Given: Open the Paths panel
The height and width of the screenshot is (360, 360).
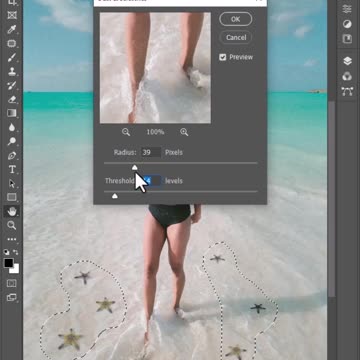Looking at the screenshot, I should tap(347, 91).
